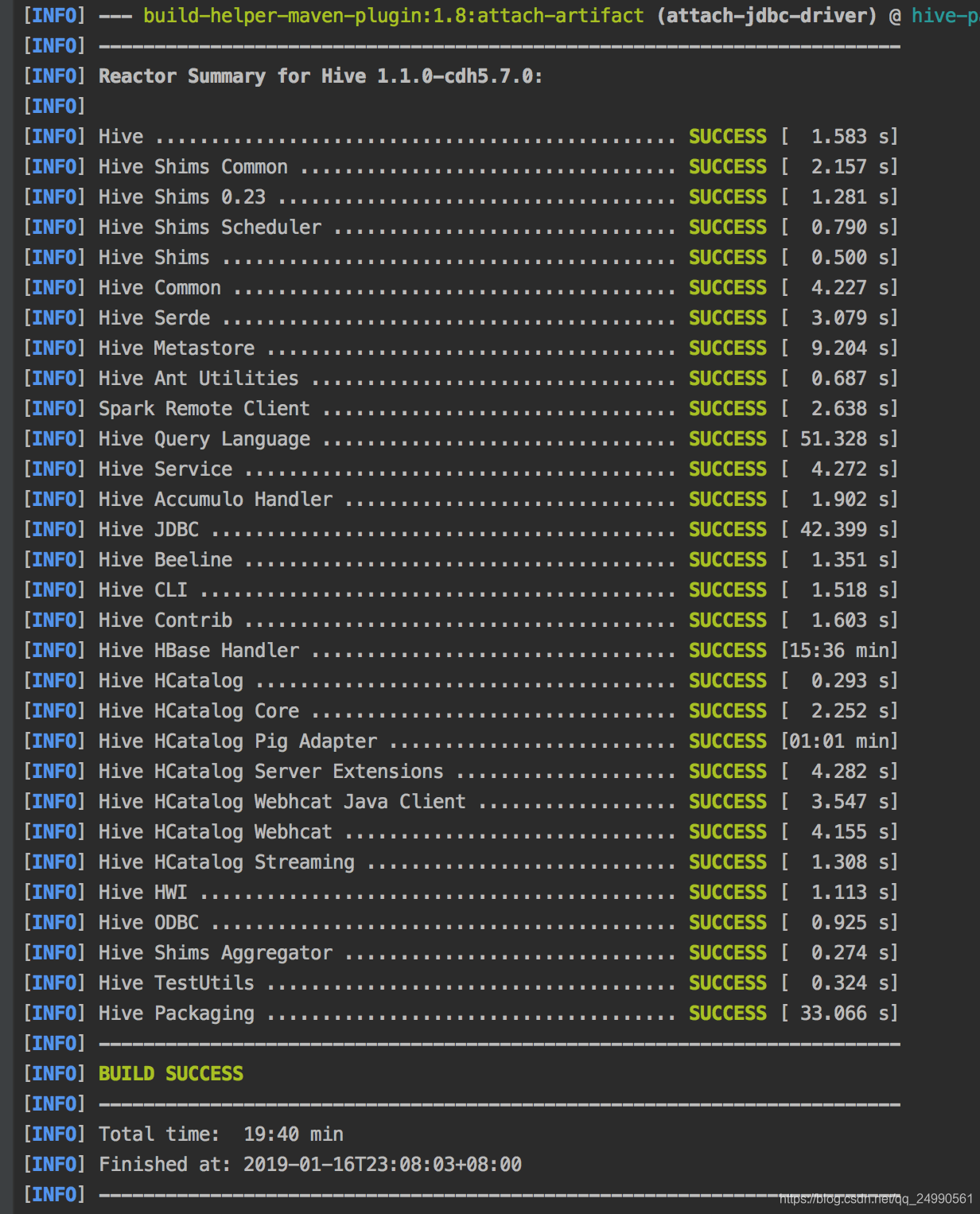Select the 'Hive CLI' module name
The height and width of the screenshot is (1214, 980).
143,590
